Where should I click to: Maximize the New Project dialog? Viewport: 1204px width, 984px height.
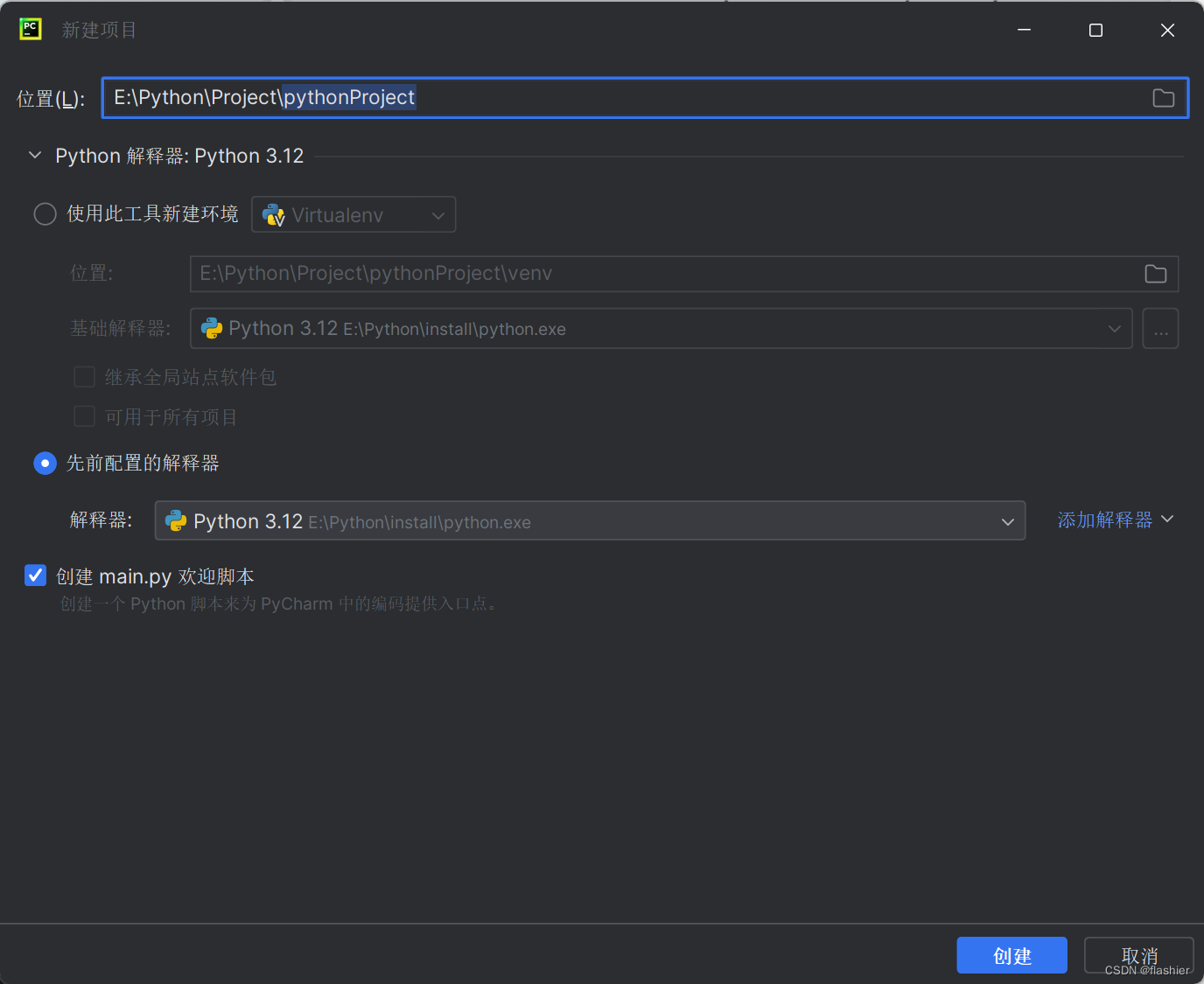1095,30
